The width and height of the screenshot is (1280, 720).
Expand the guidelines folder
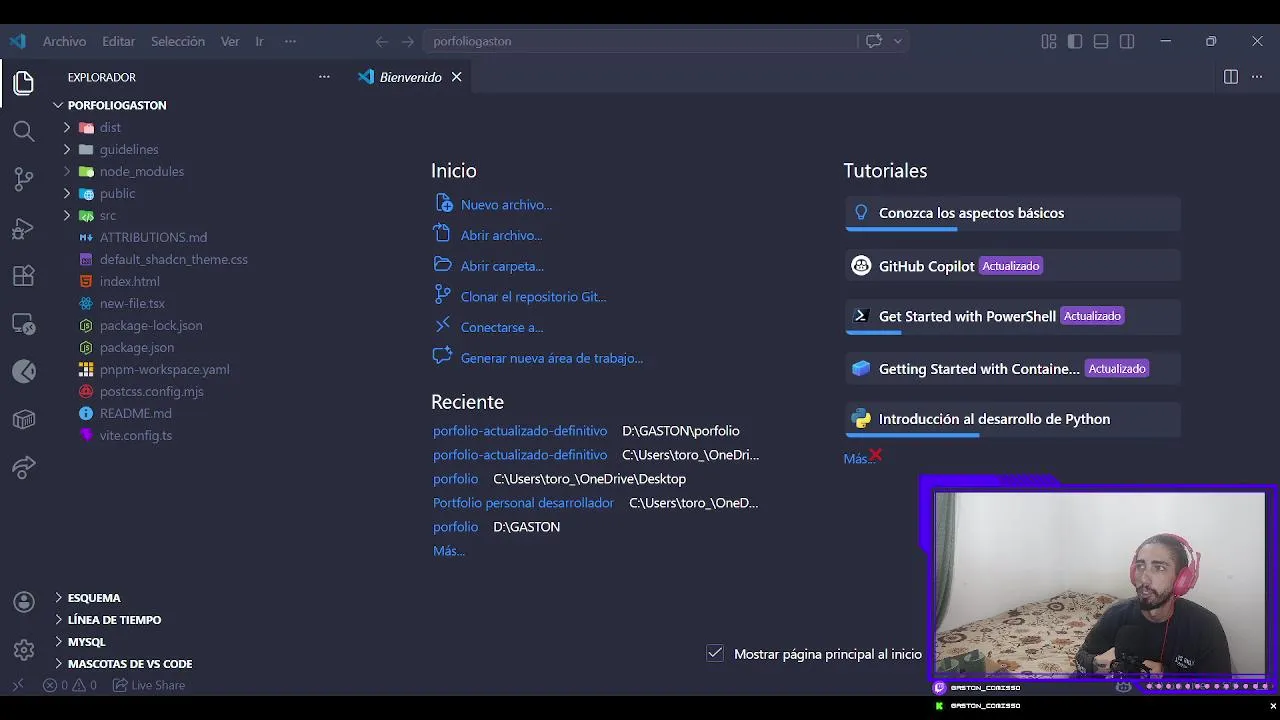click(x=129, y=149)
